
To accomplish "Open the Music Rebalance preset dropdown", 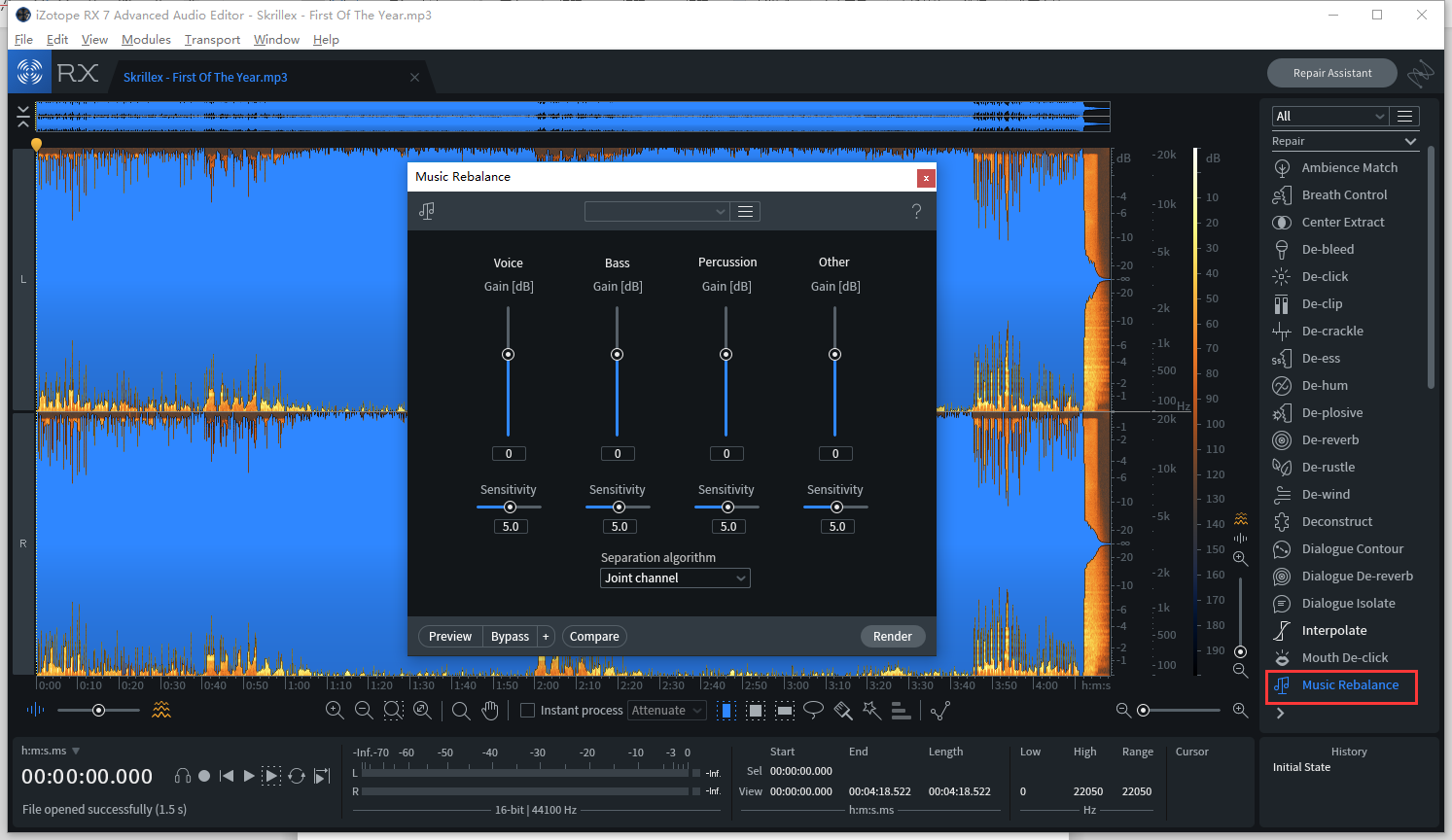I will [656, 211].
